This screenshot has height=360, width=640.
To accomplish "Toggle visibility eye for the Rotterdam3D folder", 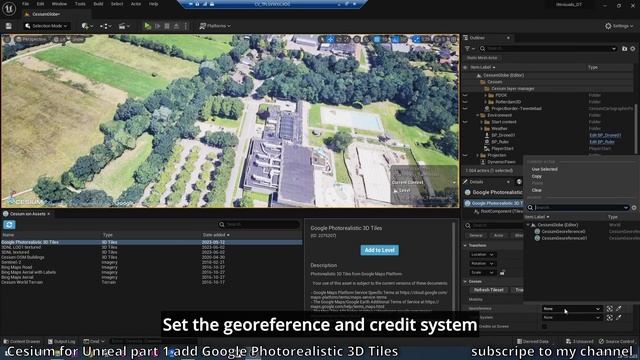I will pyautogui.click(x=465, y=102).
